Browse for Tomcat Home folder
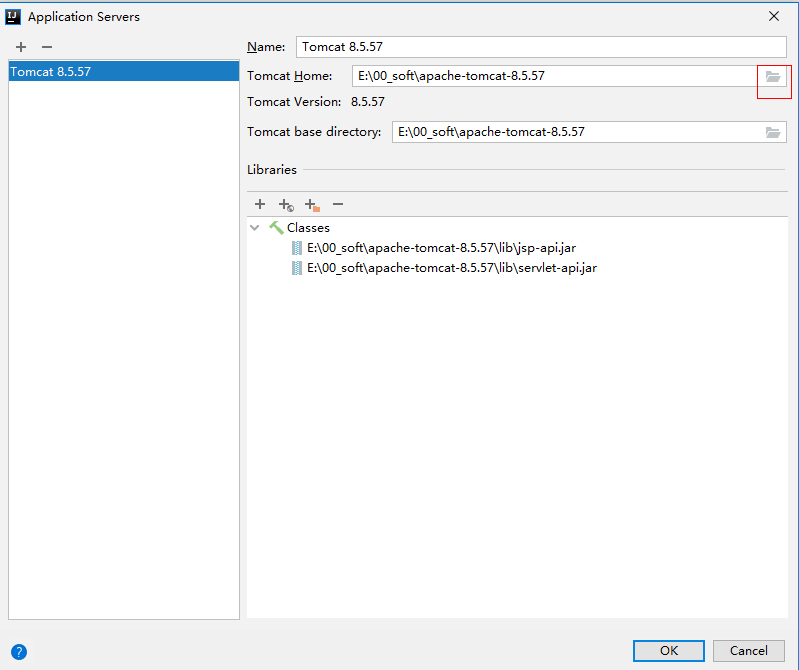 click(x=773, y=76)
